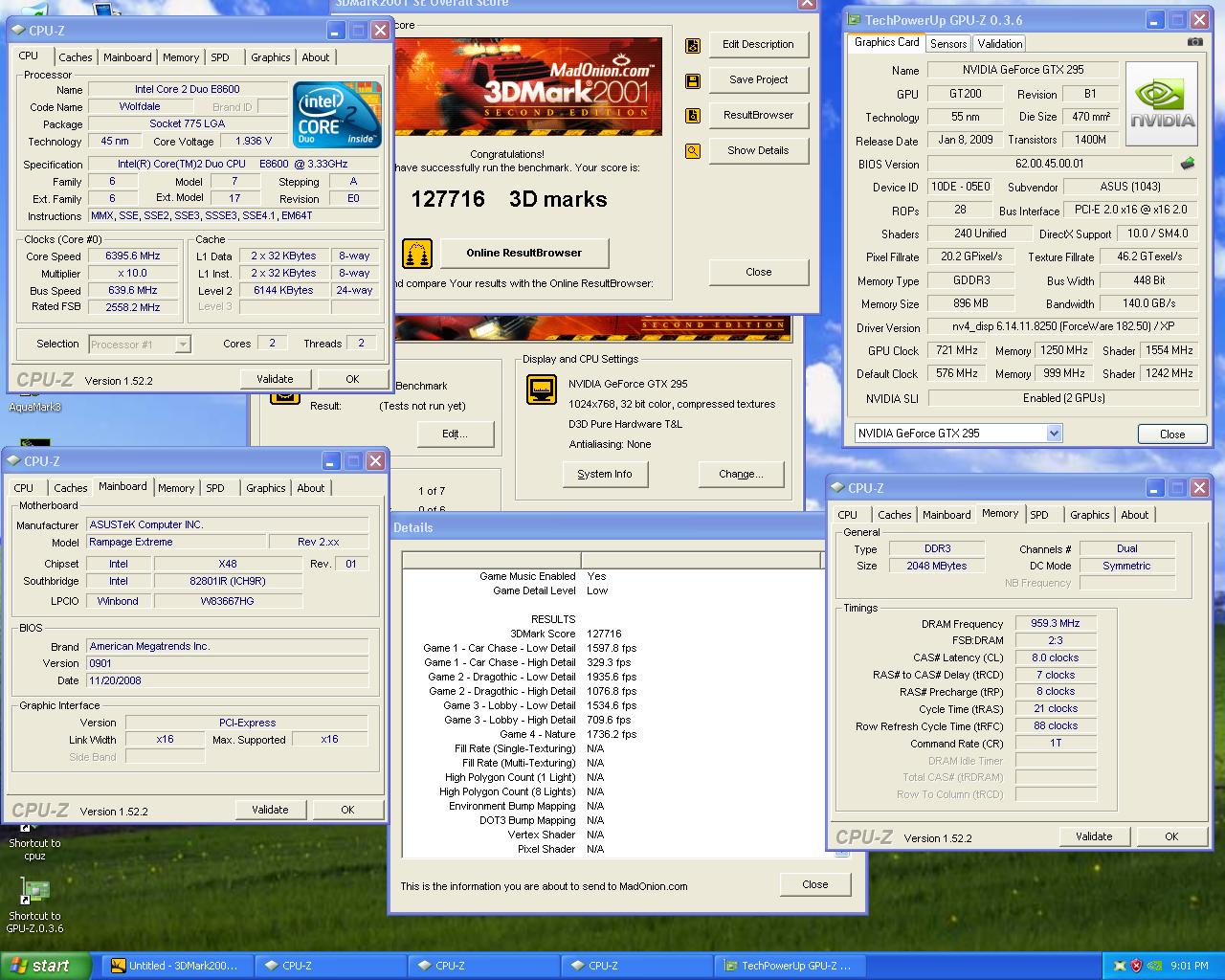The height and width of the screenshot is (980, 1225).
Task: Click the Rampage Extreme model field
Action: click(x=176, y=543)
